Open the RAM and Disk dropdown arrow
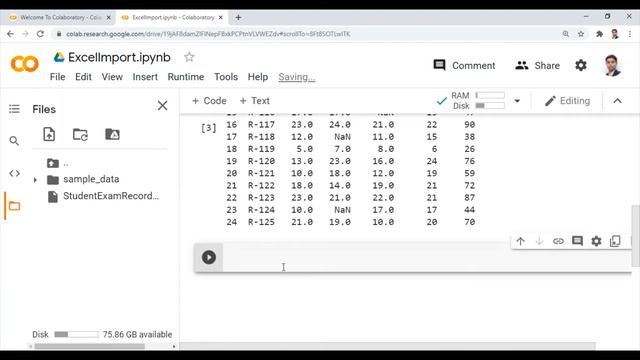Screen dimensions: 640x360 click(517, 101)
